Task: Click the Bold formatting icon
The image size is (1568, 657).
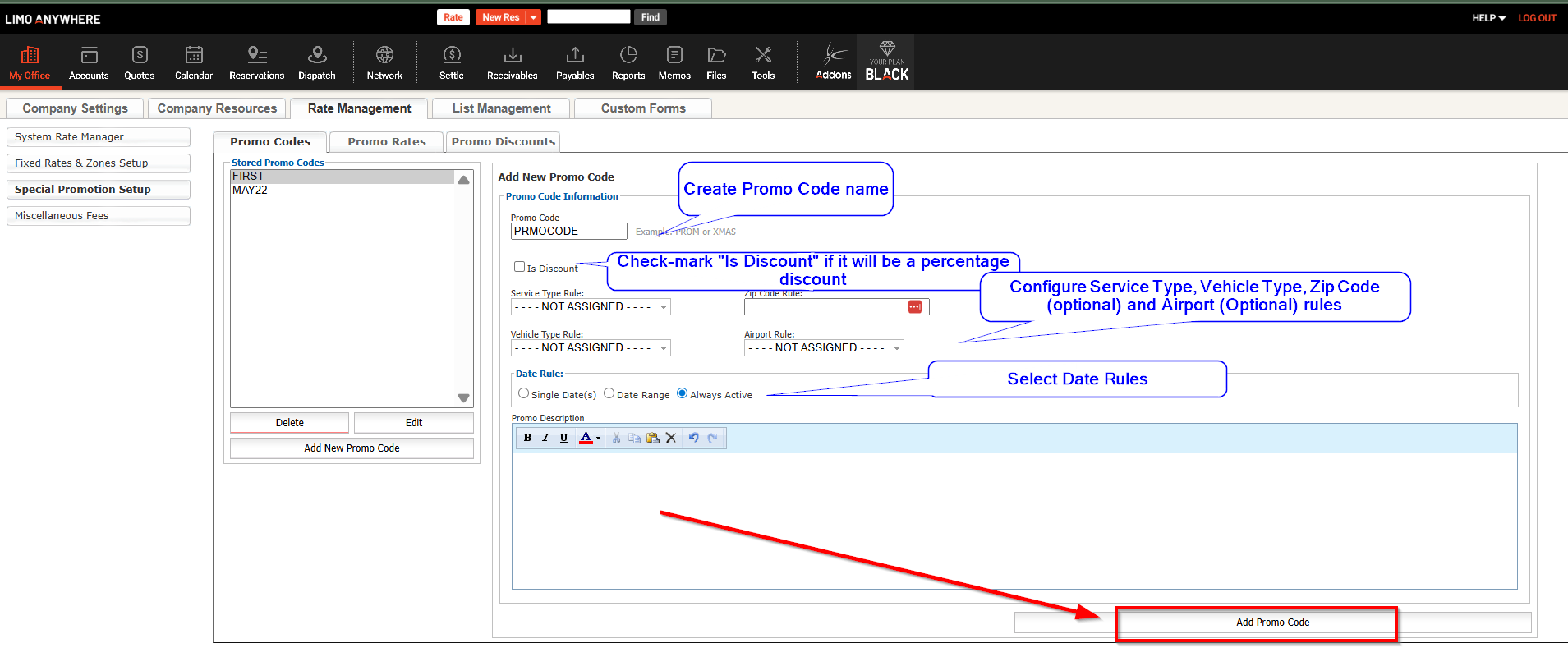Action: (527, 438)
